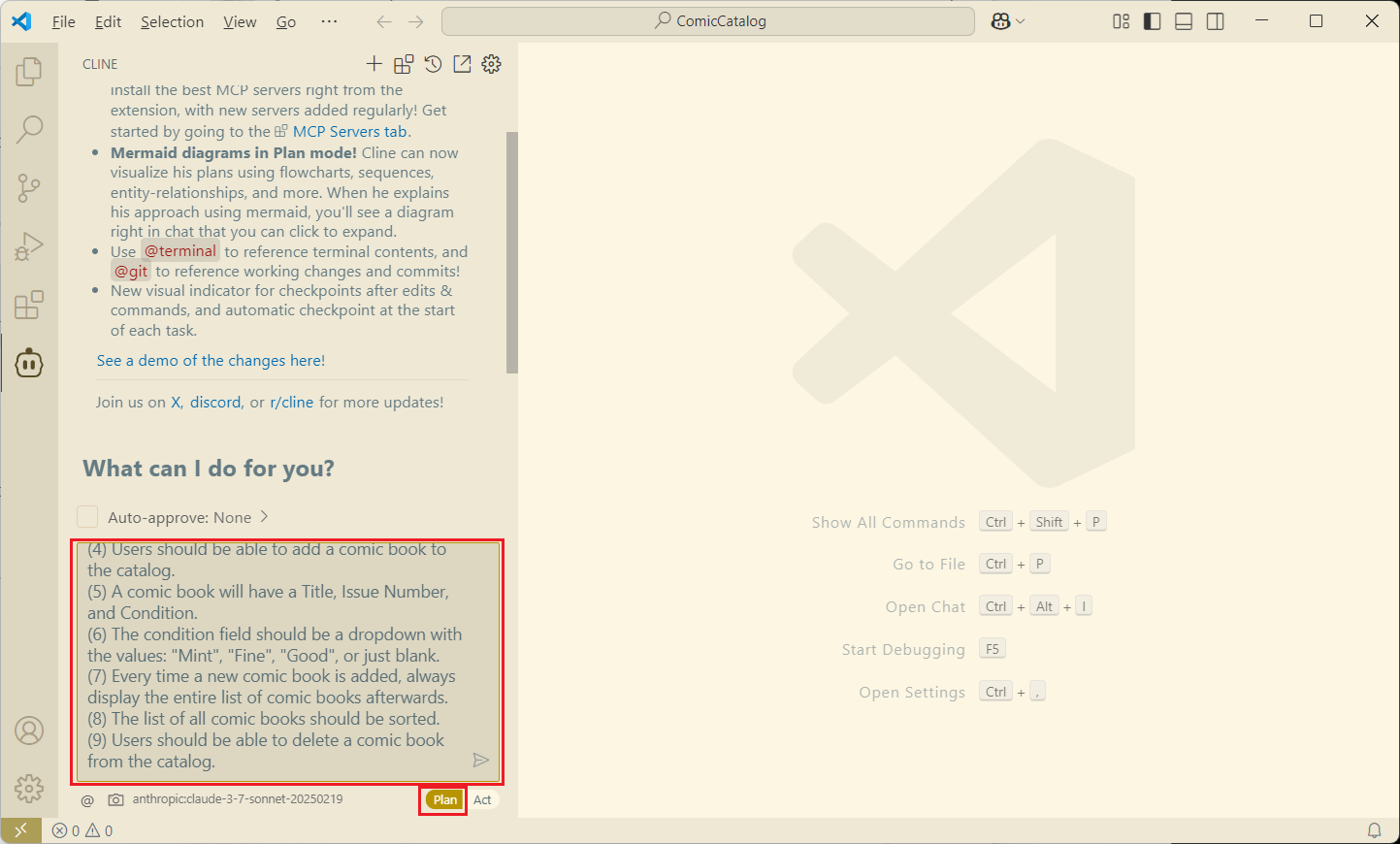Screen dimensions: 1400x844
Task: Expand the Auto-approve options chevron
Action: (x=264, y=517)
